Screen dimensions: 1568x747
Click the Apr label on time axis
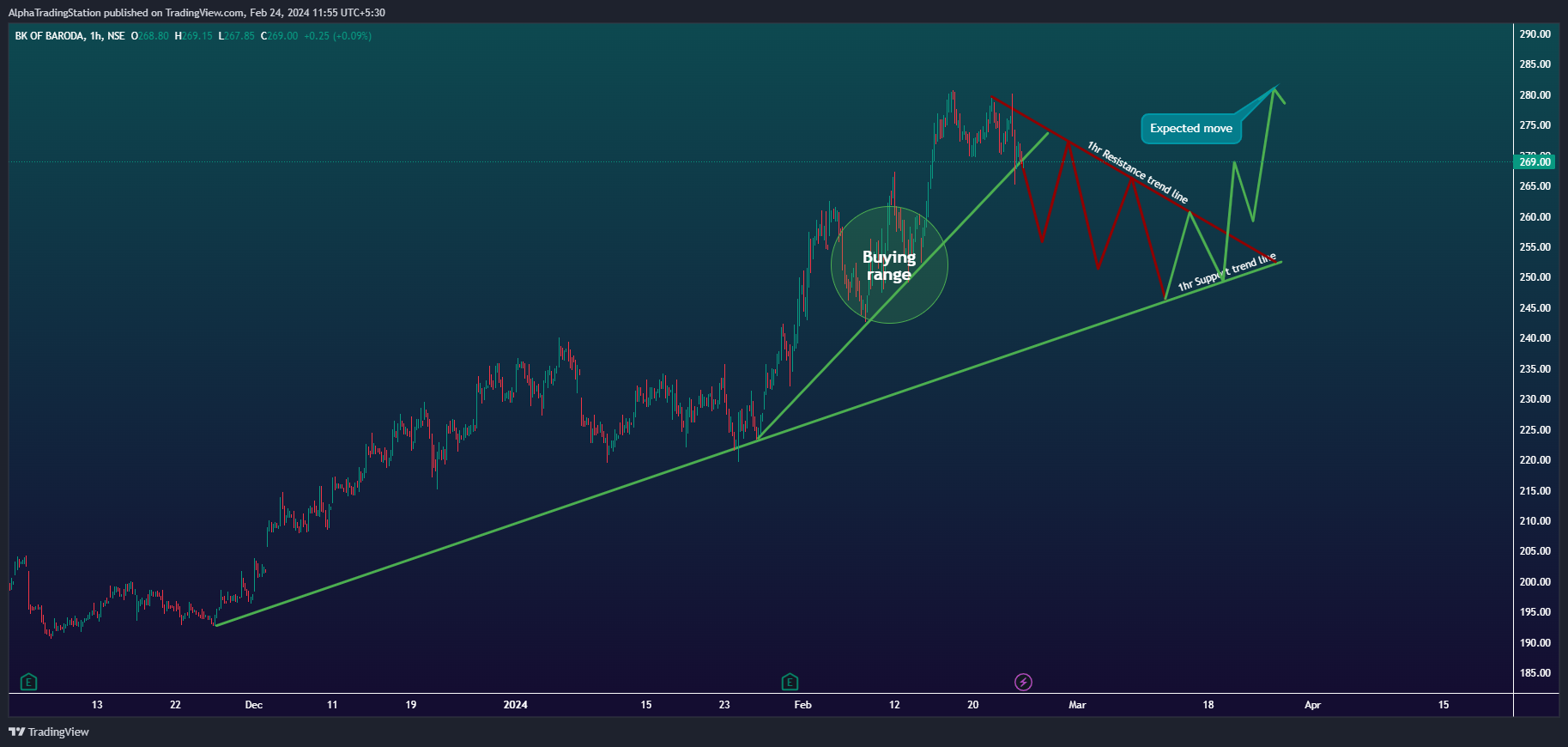[x=1312, y=705]
